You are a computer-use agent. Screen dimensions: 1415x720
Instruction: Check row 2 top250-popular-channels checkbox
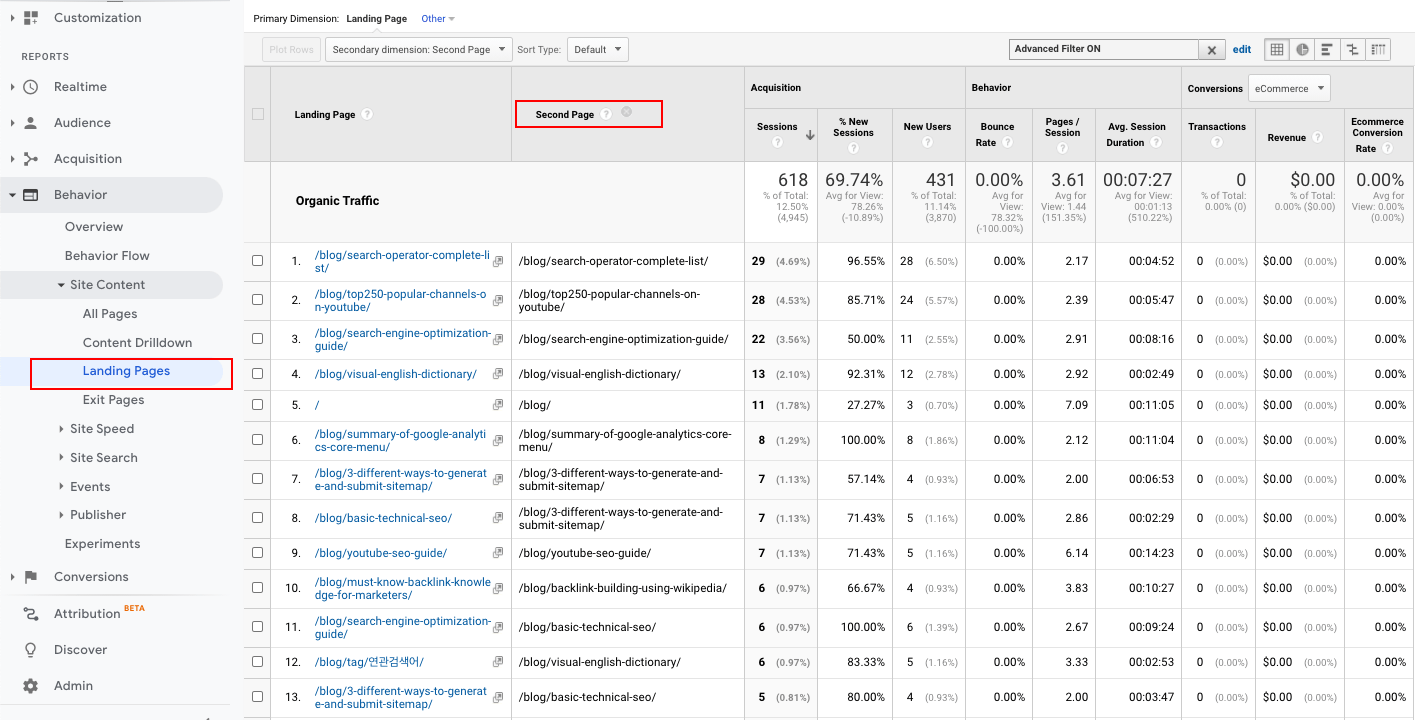point(257,300)
